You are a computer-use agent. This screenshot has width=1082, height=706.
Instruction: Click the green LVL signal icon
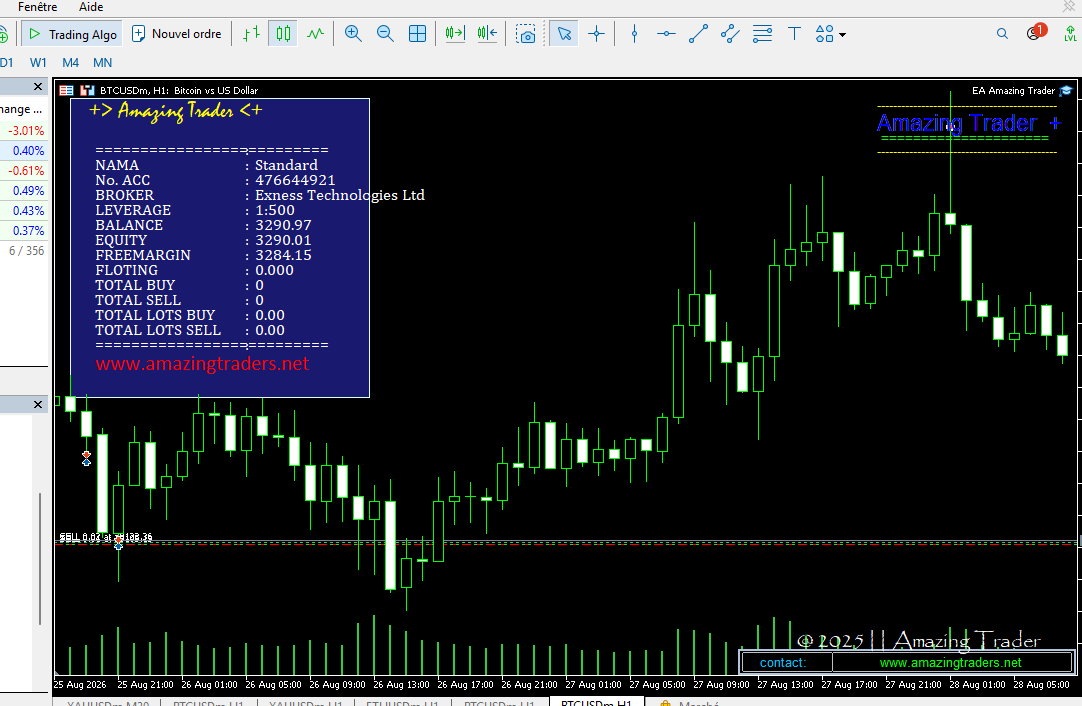point(1070,33)
